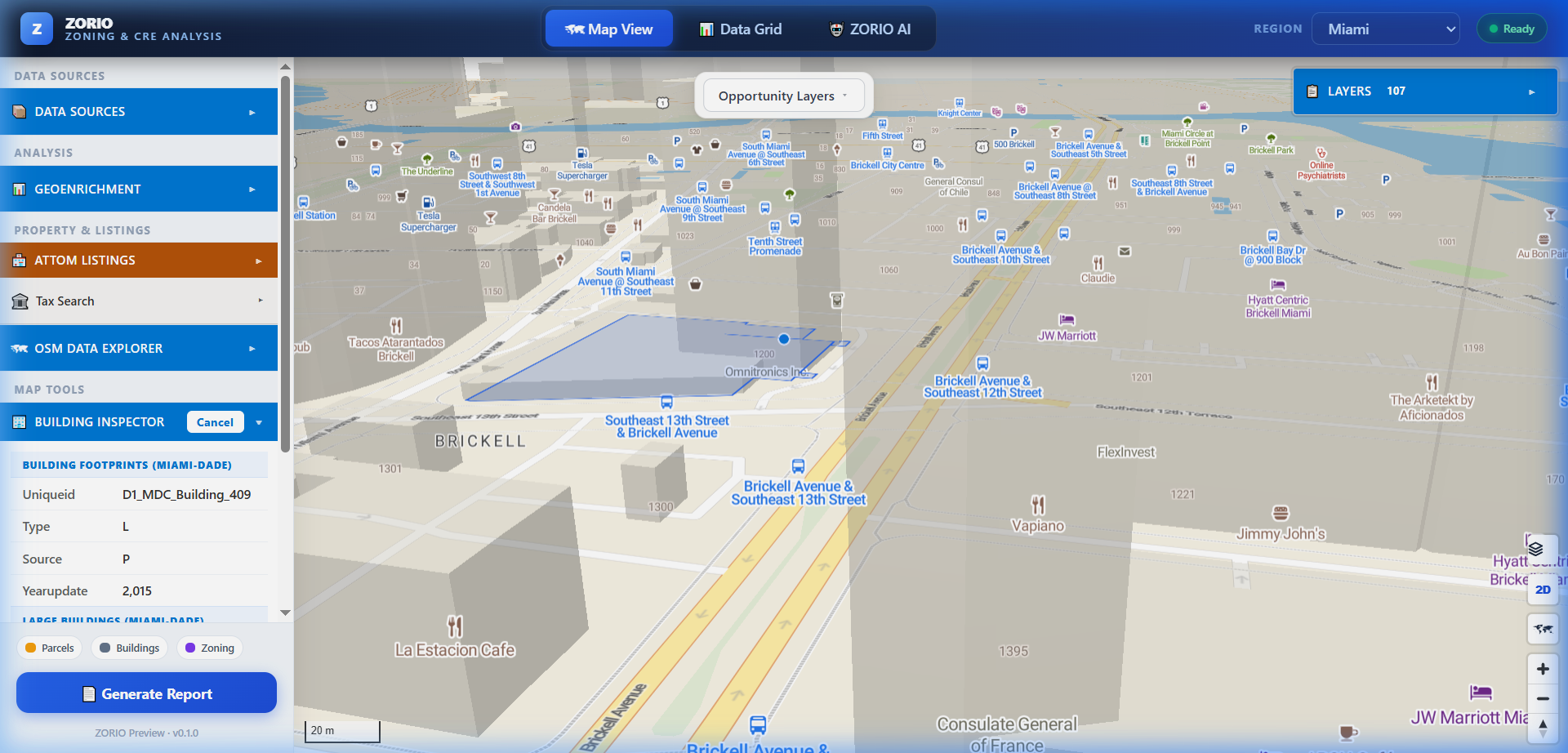
Task: Click the Southeast 13th Street bus stop icon
Action: click(x=667, y=402)
